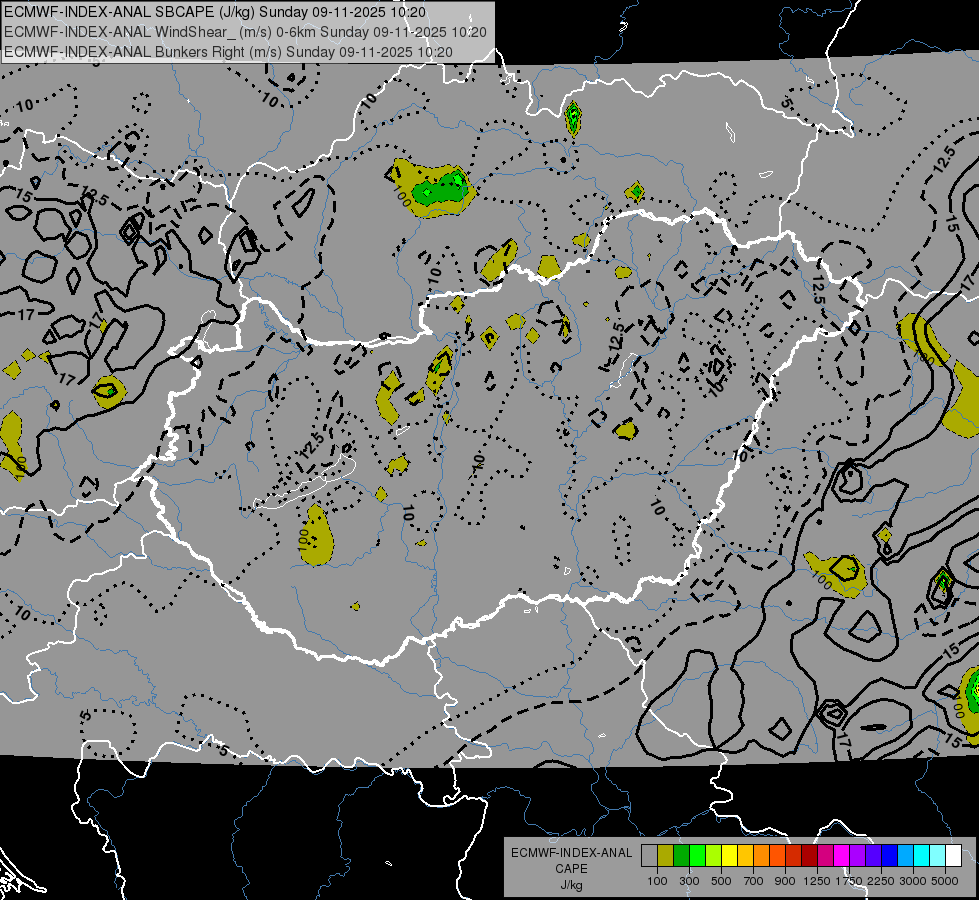This screenshot has height=900, width=979.
Task: Pick the dark green legend swatch
Action: point(681,855)
